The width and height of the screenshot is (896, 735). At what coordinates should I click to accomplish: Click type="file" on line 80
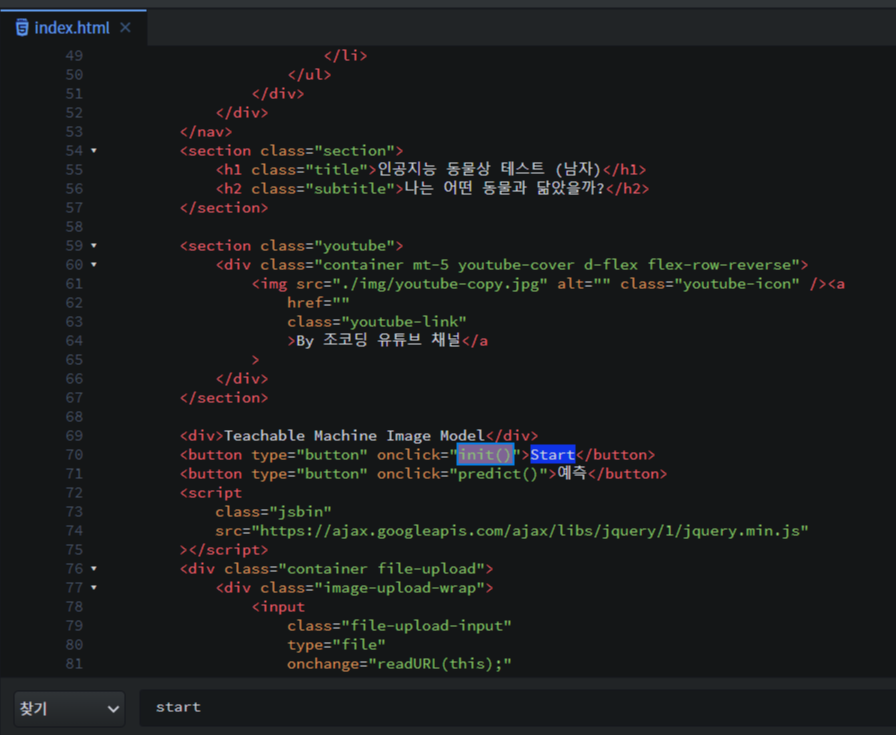(x=337, y=645)
